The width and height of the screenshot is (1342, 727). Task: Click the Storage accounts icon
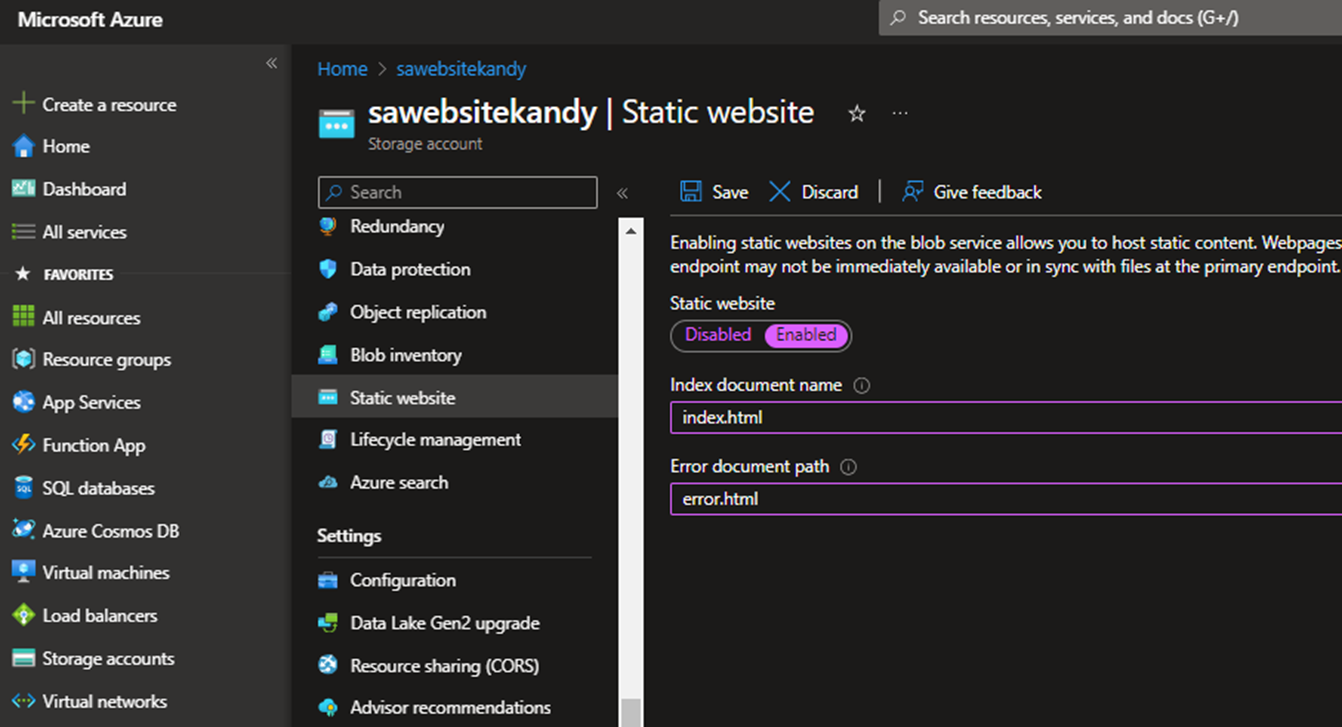tap(23, 658)
